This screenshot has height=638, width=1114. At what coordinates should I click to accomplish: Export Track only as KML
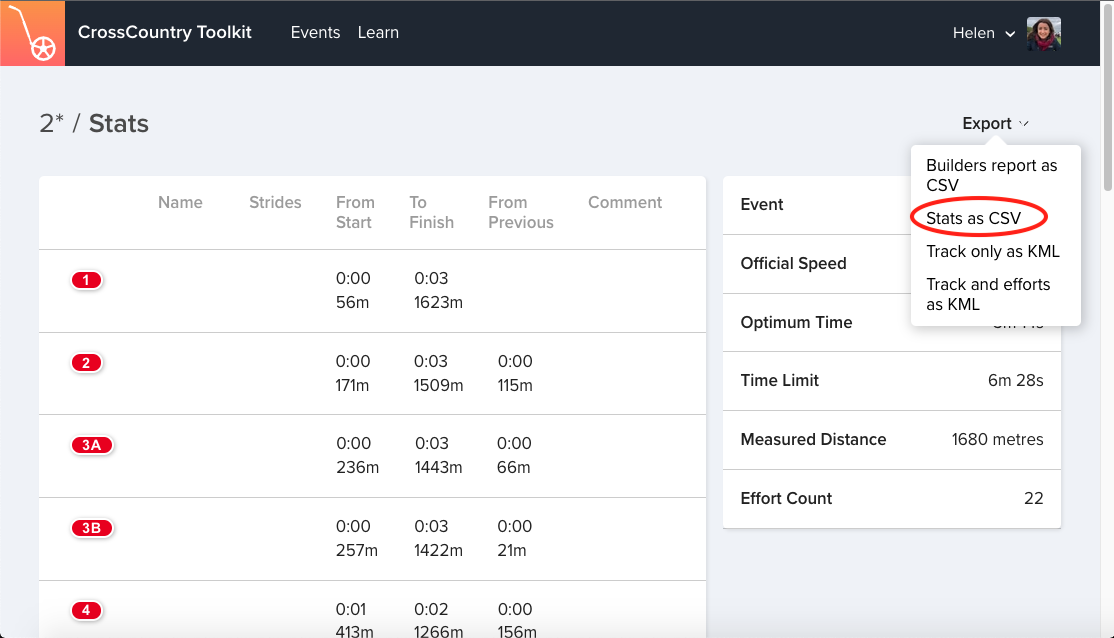tap(992, 251)
